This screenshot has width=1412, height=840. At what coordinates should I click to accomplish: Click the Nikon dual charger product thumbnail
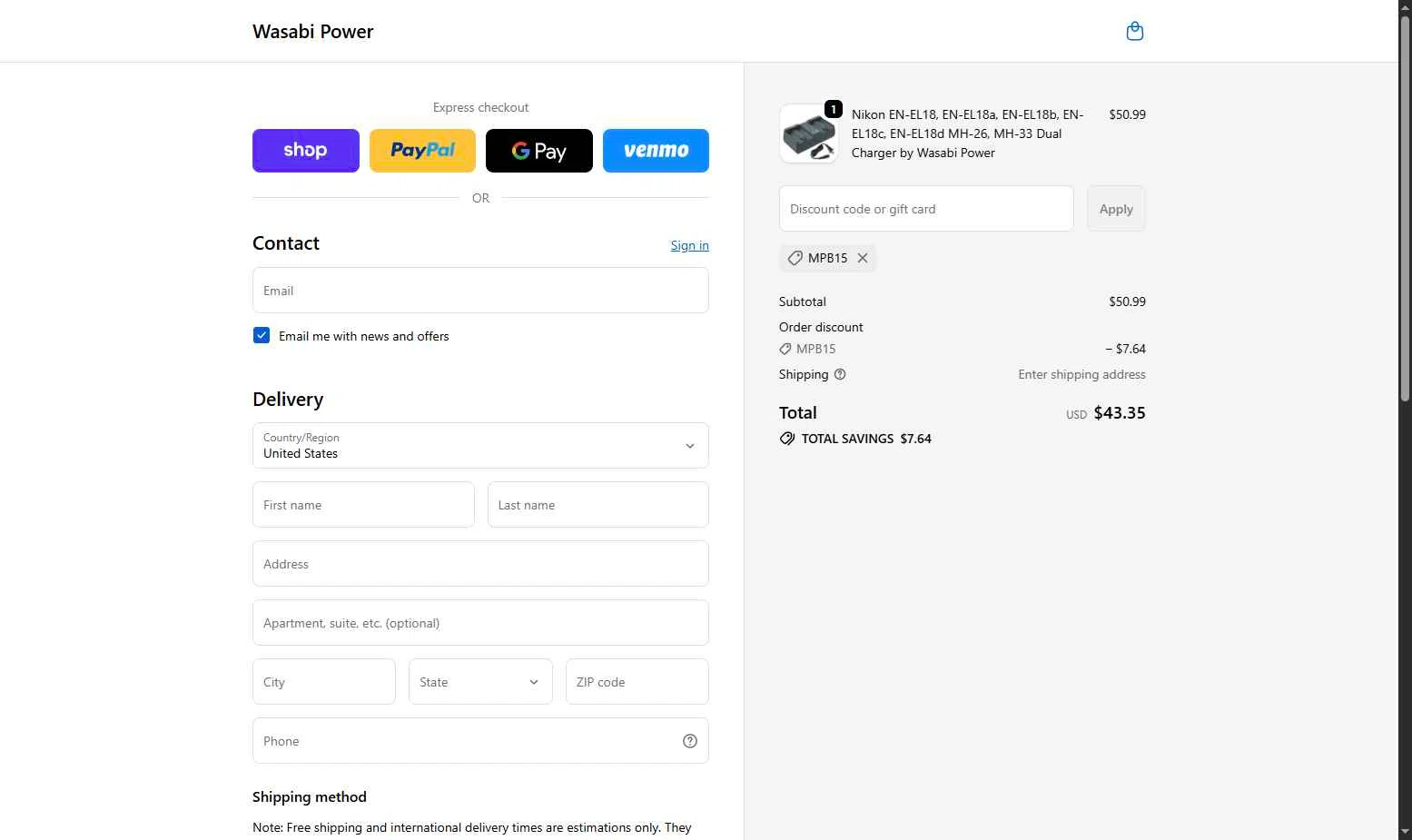(808, 133)
